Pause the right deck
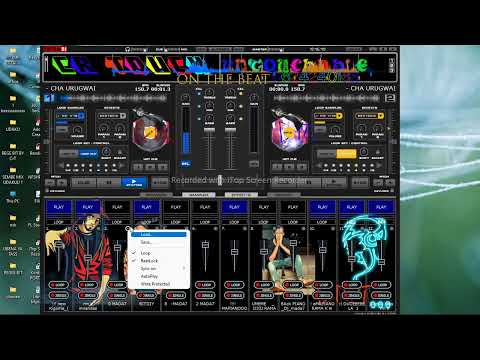480x360 pixels. (309, 182)
